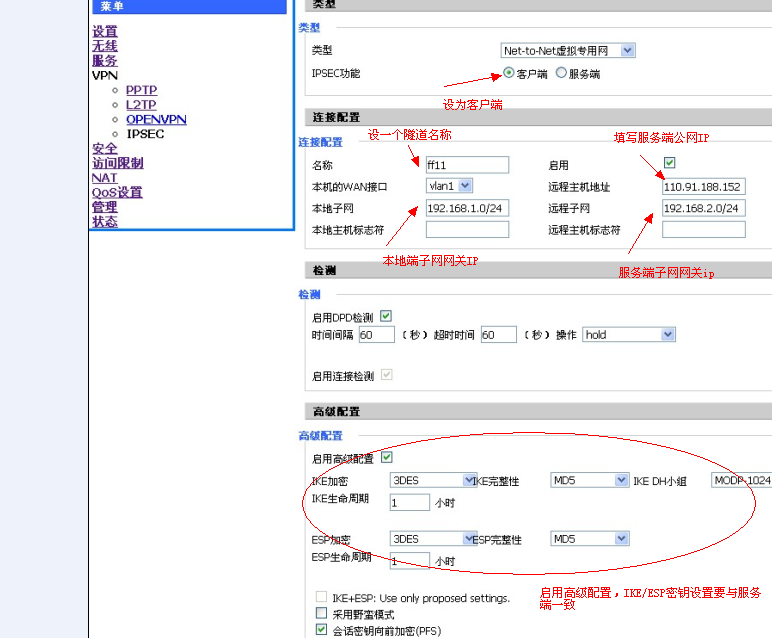Click the 名称 tunnel name field
Screen dimensions: 772x638
(x=466, y=165)
